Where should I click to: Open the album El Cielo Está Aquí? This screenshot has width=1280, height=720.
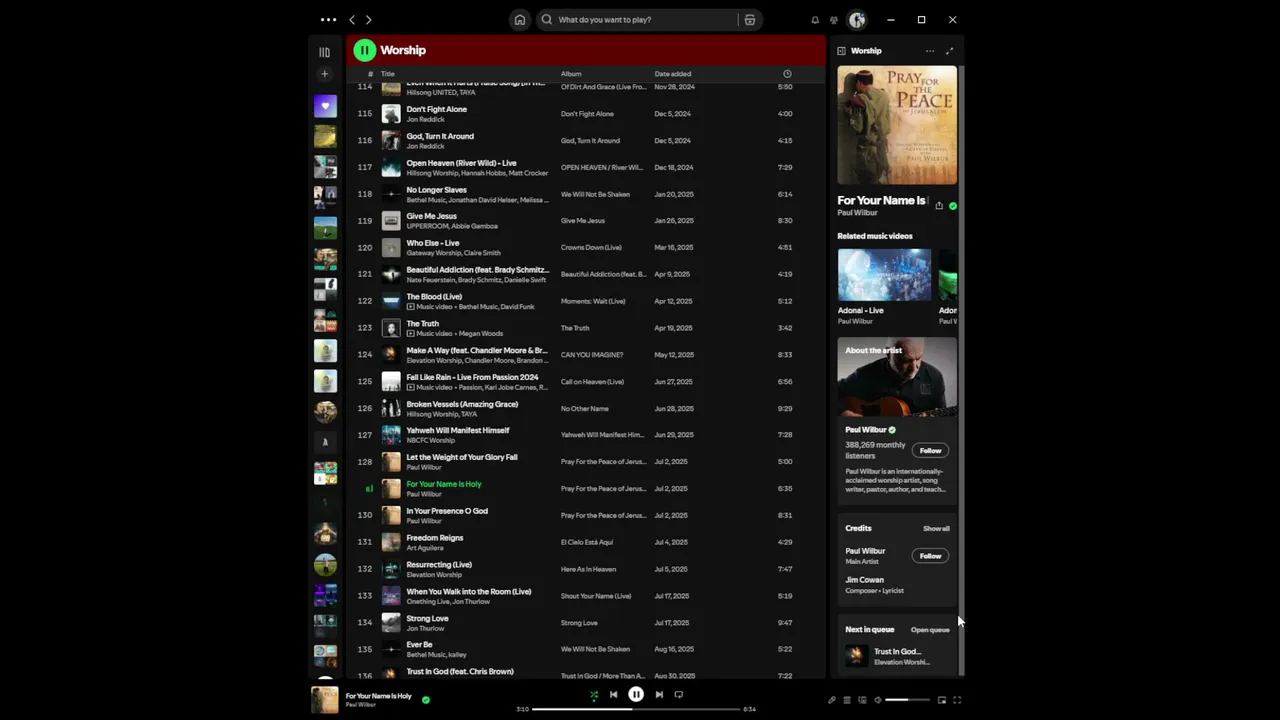587,542
